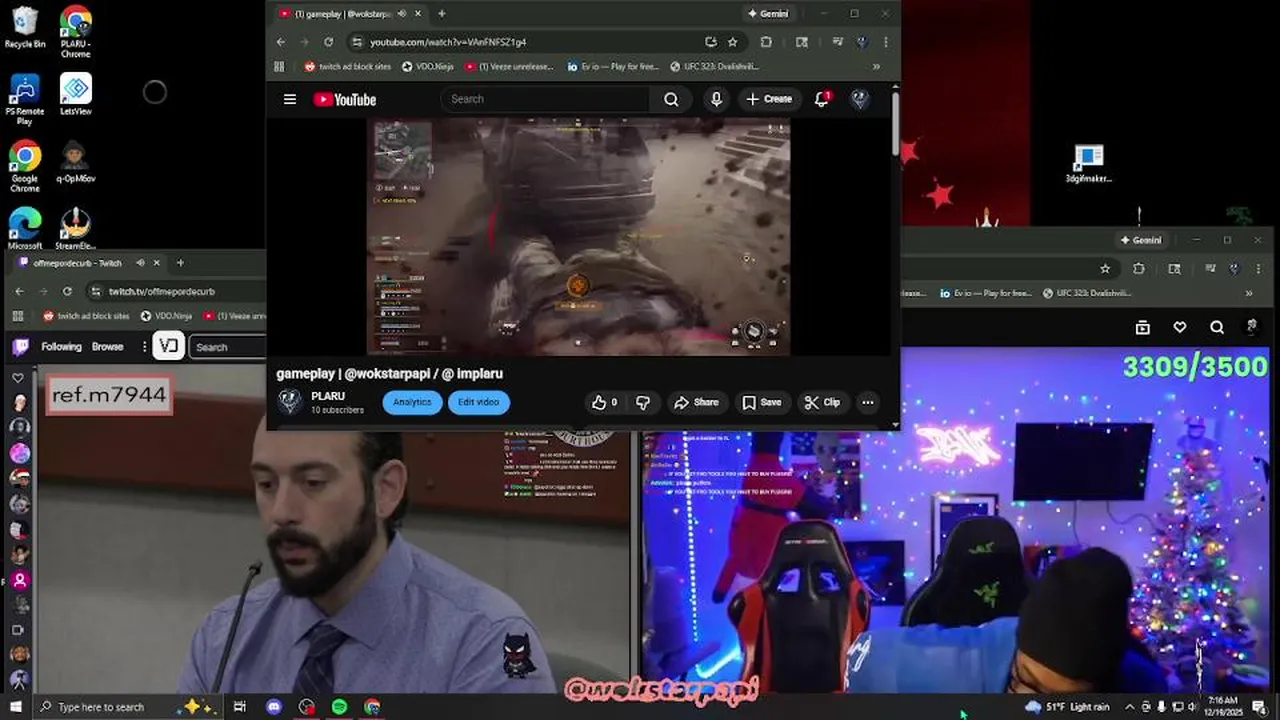Bookmark the YouTube page with star
This screenshot has height=720, width=1280.
click(x=733, y=42)
